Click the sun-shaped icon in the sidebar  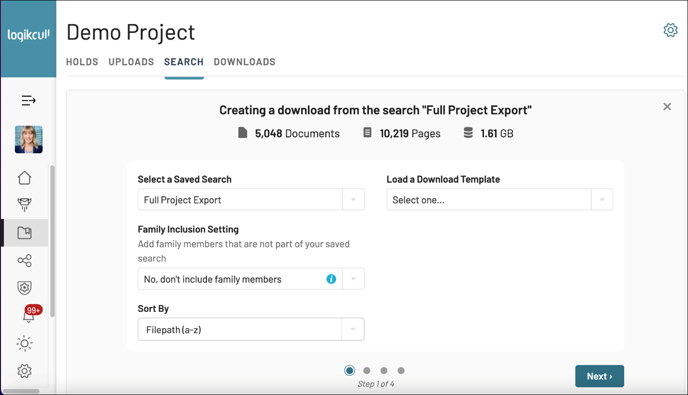point(25,343)
